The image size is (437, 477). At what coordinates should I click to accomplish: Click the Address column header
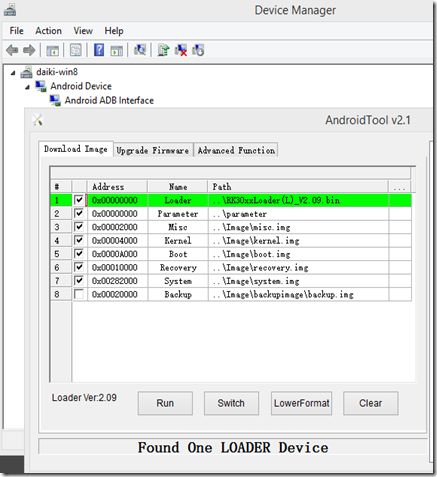(x=117, y=187)
